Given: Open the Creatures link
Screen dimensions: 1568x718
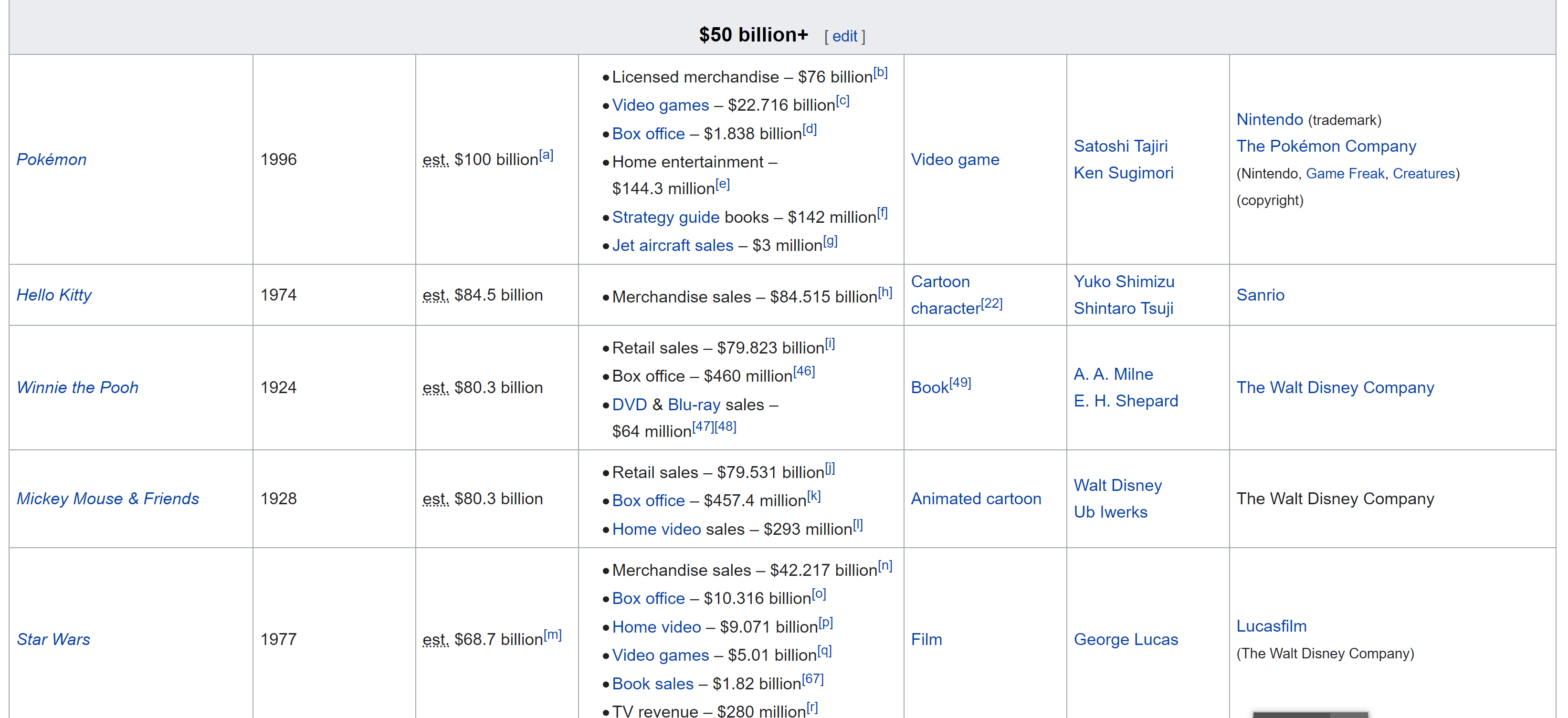Looking at the screenshot, I should (1424, 173).
